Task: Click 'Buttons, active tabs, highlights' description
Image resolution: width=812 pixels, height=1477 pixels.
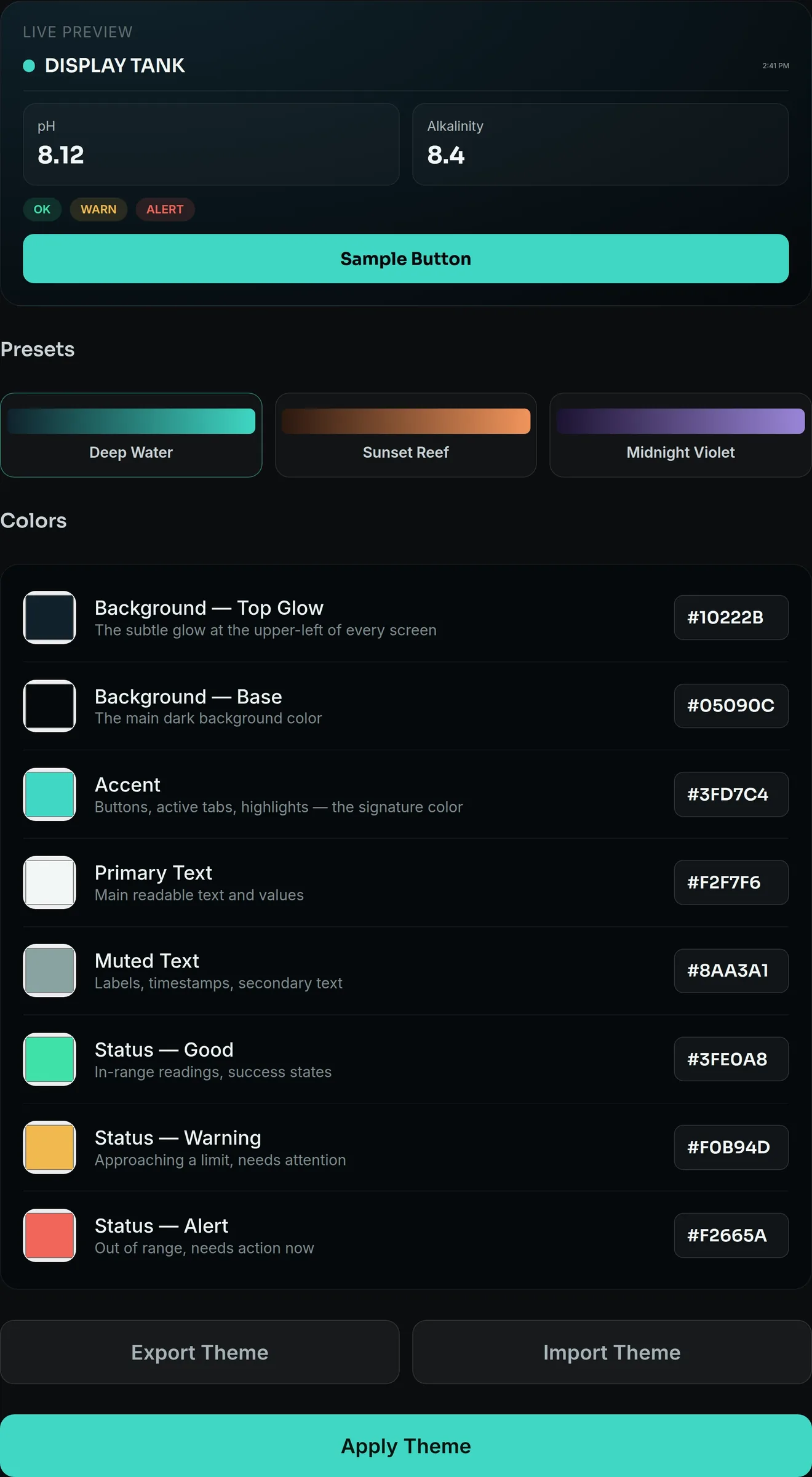Action: coord(279,807)
